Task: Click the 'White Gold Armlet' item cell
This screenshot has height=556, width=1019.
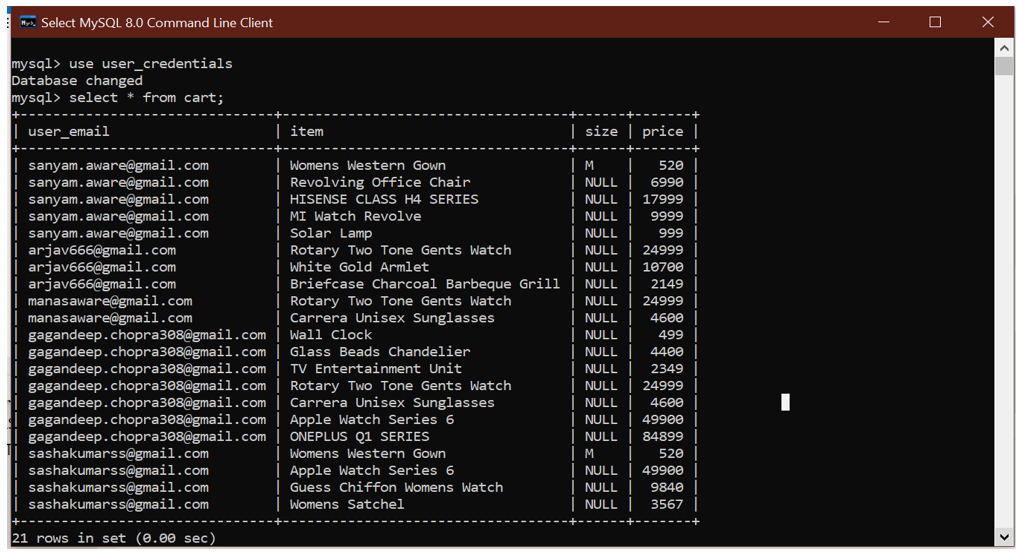Action: click(x=359, y=267)
